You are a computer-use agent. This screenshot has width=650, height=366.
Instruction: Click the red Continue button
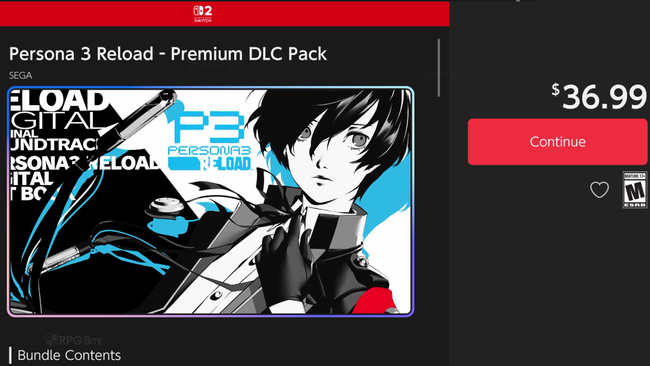point(557,142)
